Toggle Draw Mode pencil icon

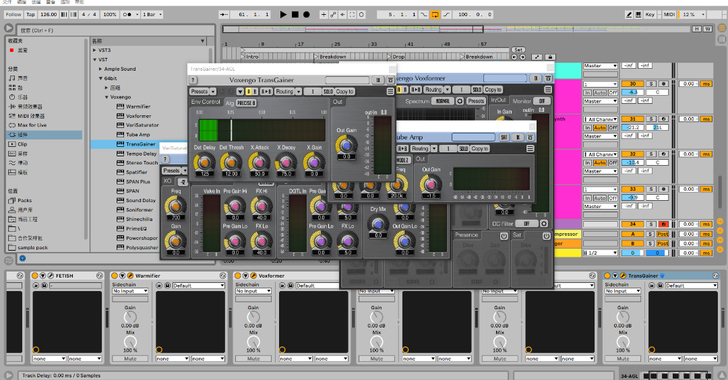click(629, 14)
